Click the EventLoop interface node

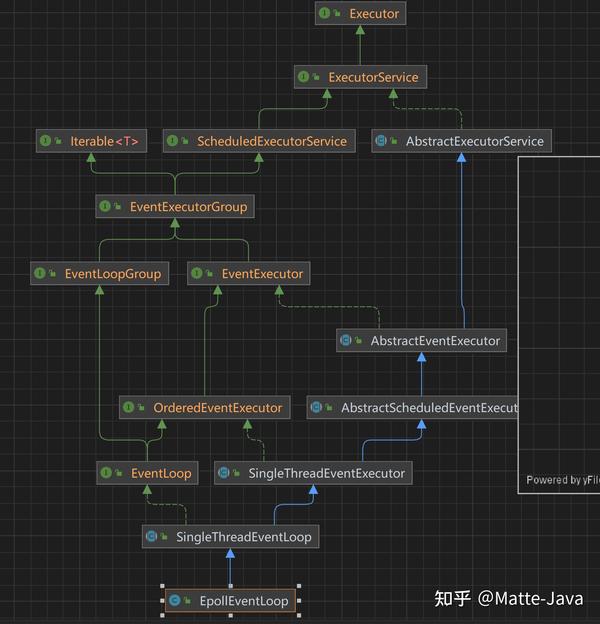pos(147,473)
